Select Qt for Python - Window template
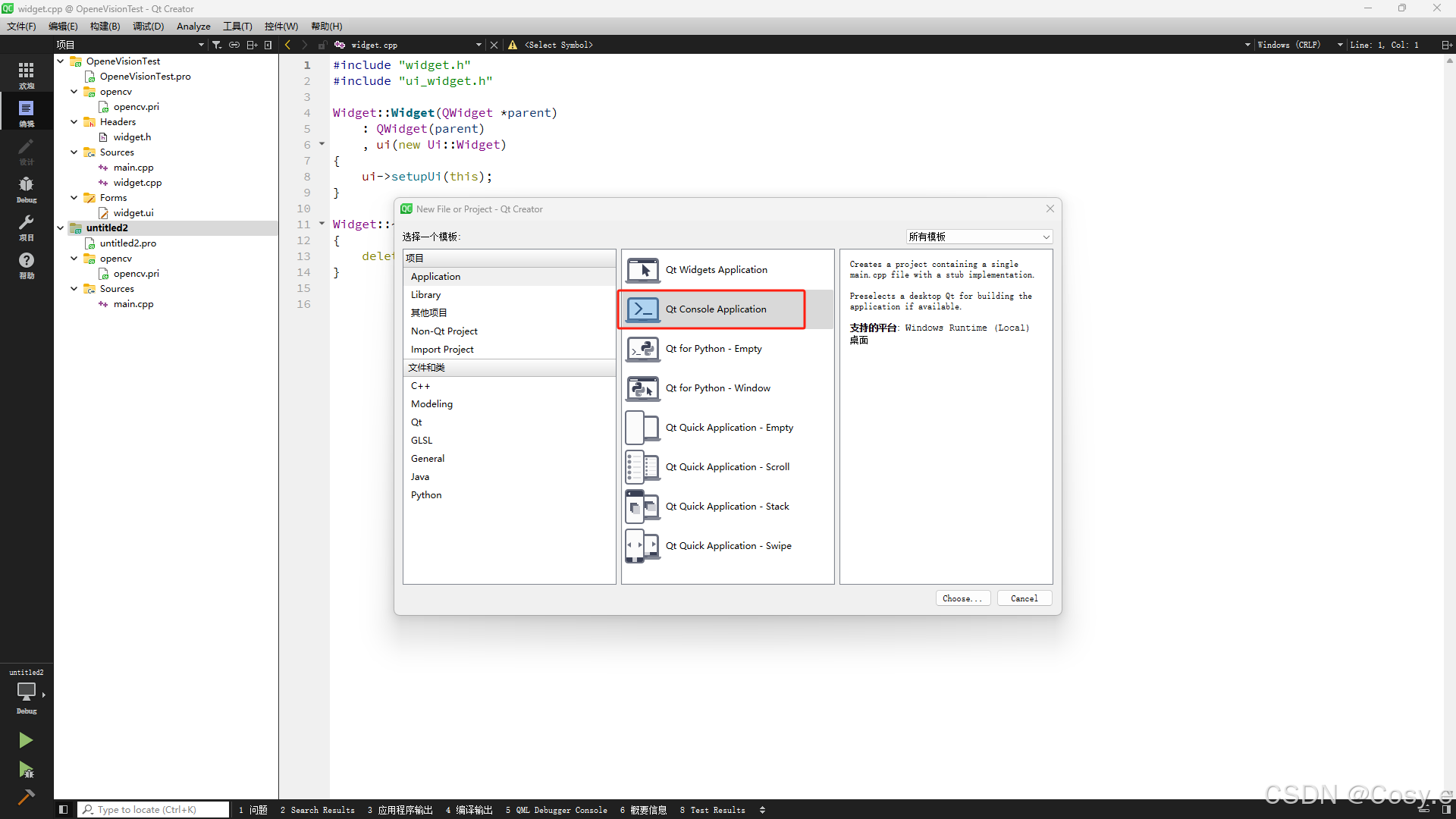The height and width of the screenshot is (819, 1456). (717, 388)
